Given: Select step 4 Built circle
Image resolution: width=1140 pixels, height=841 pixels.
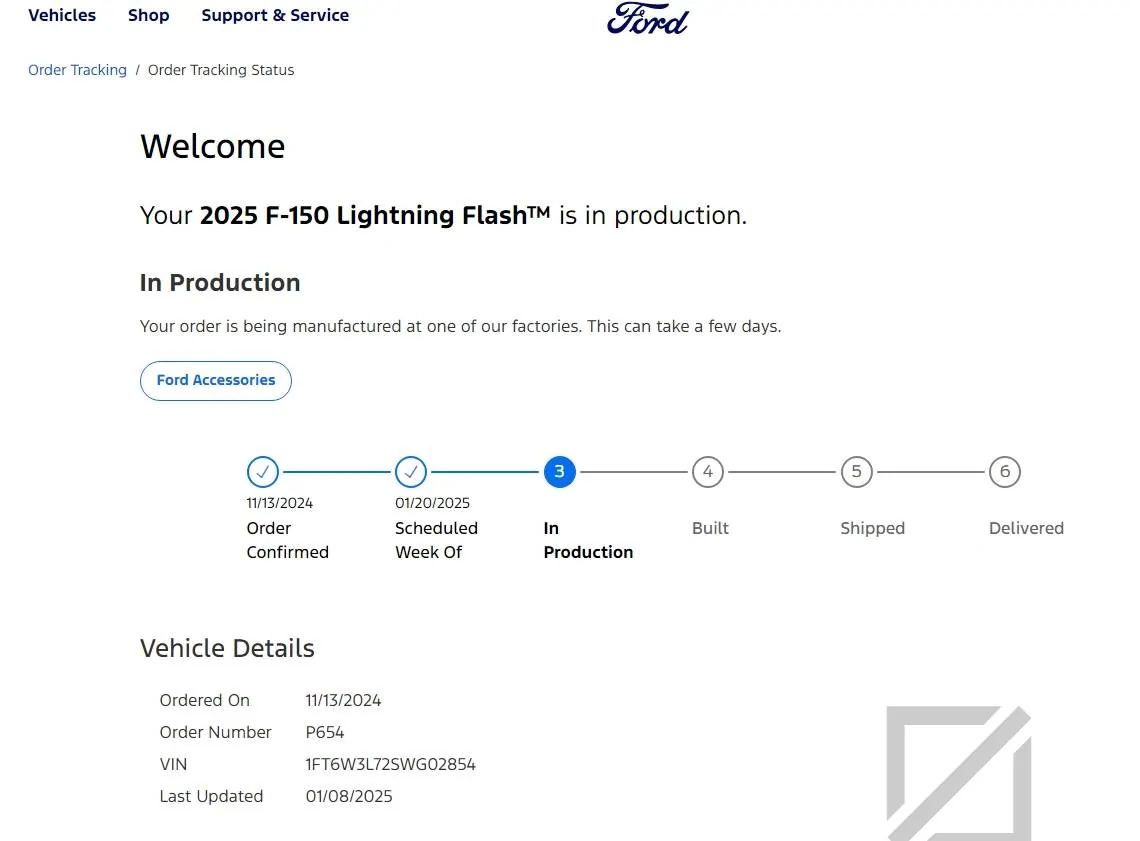Looking at the screenshot, I should pyautogui.click(x=707, y=472).
